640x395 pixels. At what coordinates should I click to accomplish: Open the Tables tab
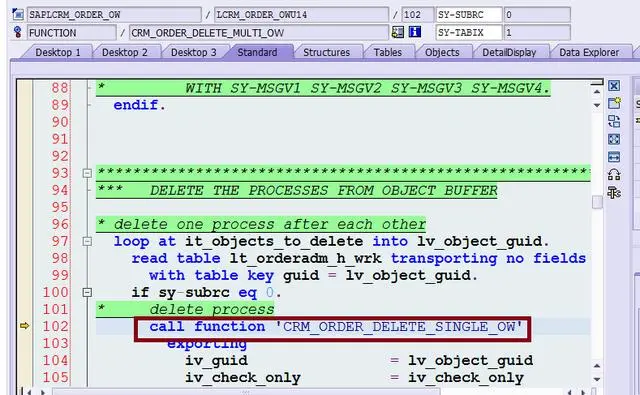(x=388, y=52)
